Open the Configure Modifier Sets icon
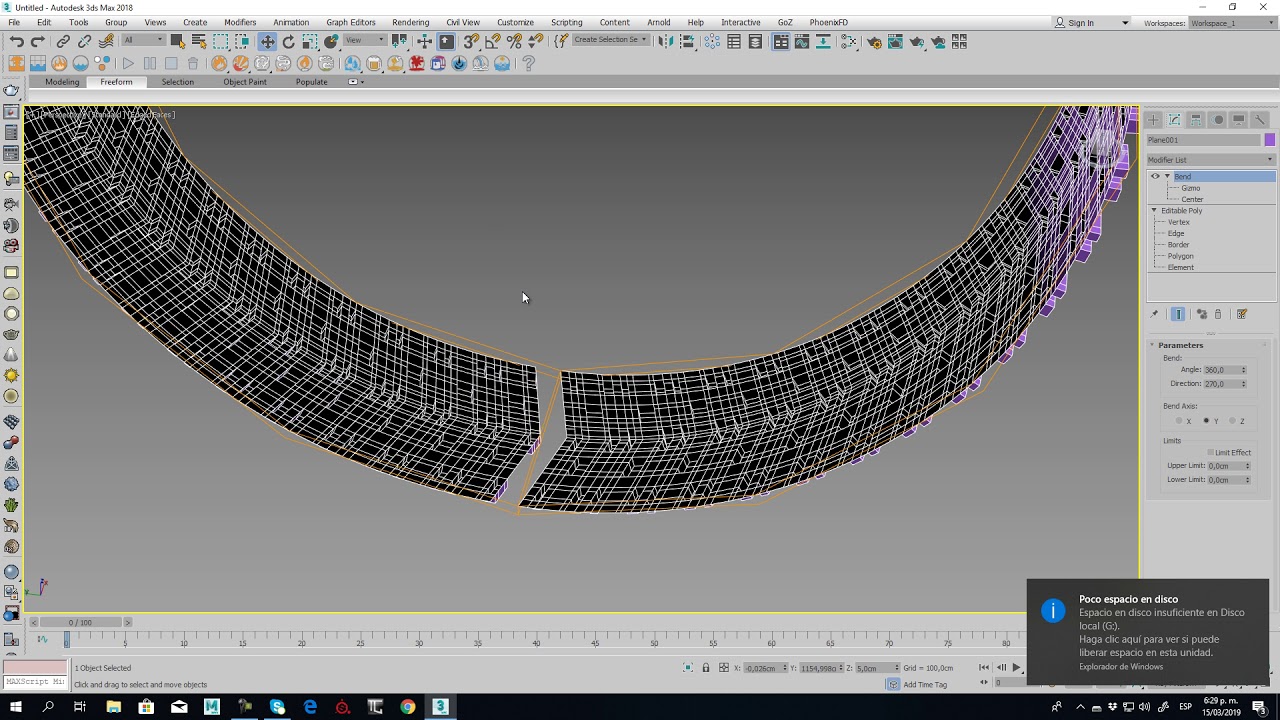This screenshot has width=1280, height=720. (x=1242, y=314)
